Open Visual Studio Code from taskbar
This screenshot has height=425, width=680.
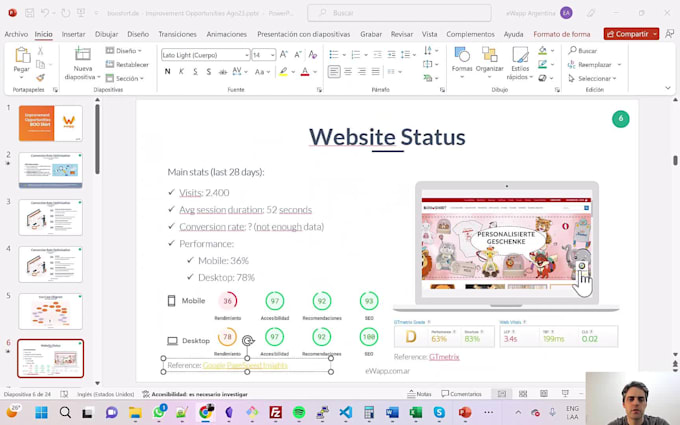click(x=346, y=412)
